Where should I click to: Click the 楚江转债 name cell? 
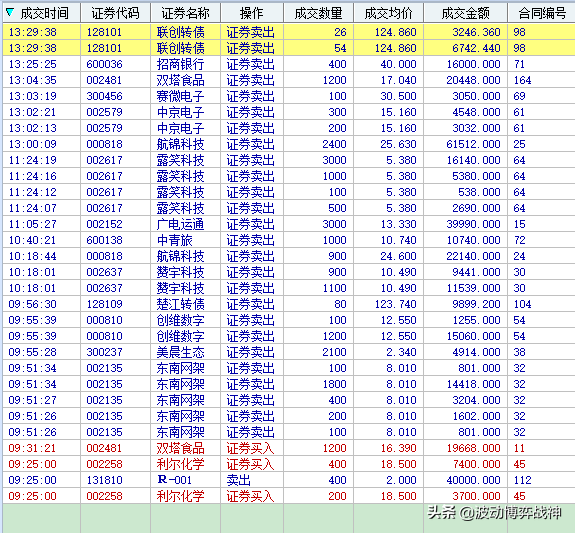[x=180, y=304]
